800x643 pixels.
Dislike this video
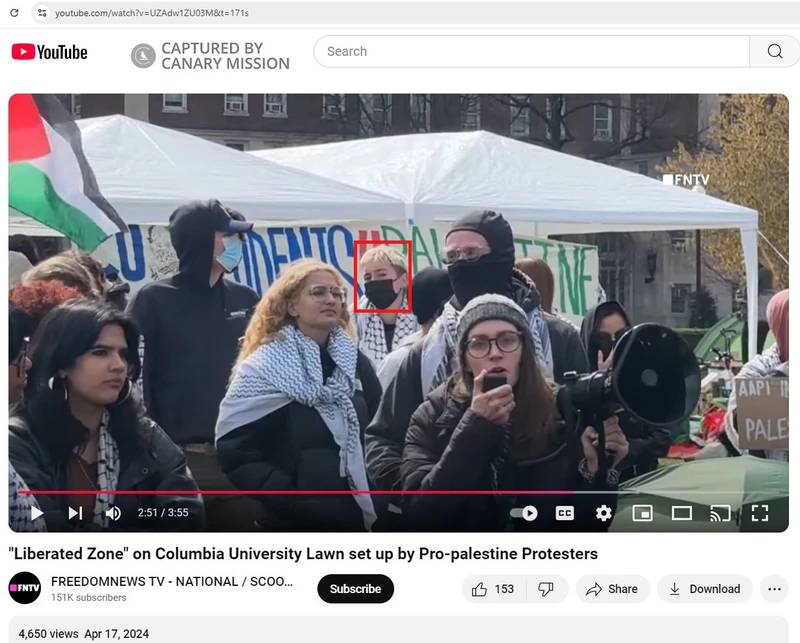tap(546, 589)
